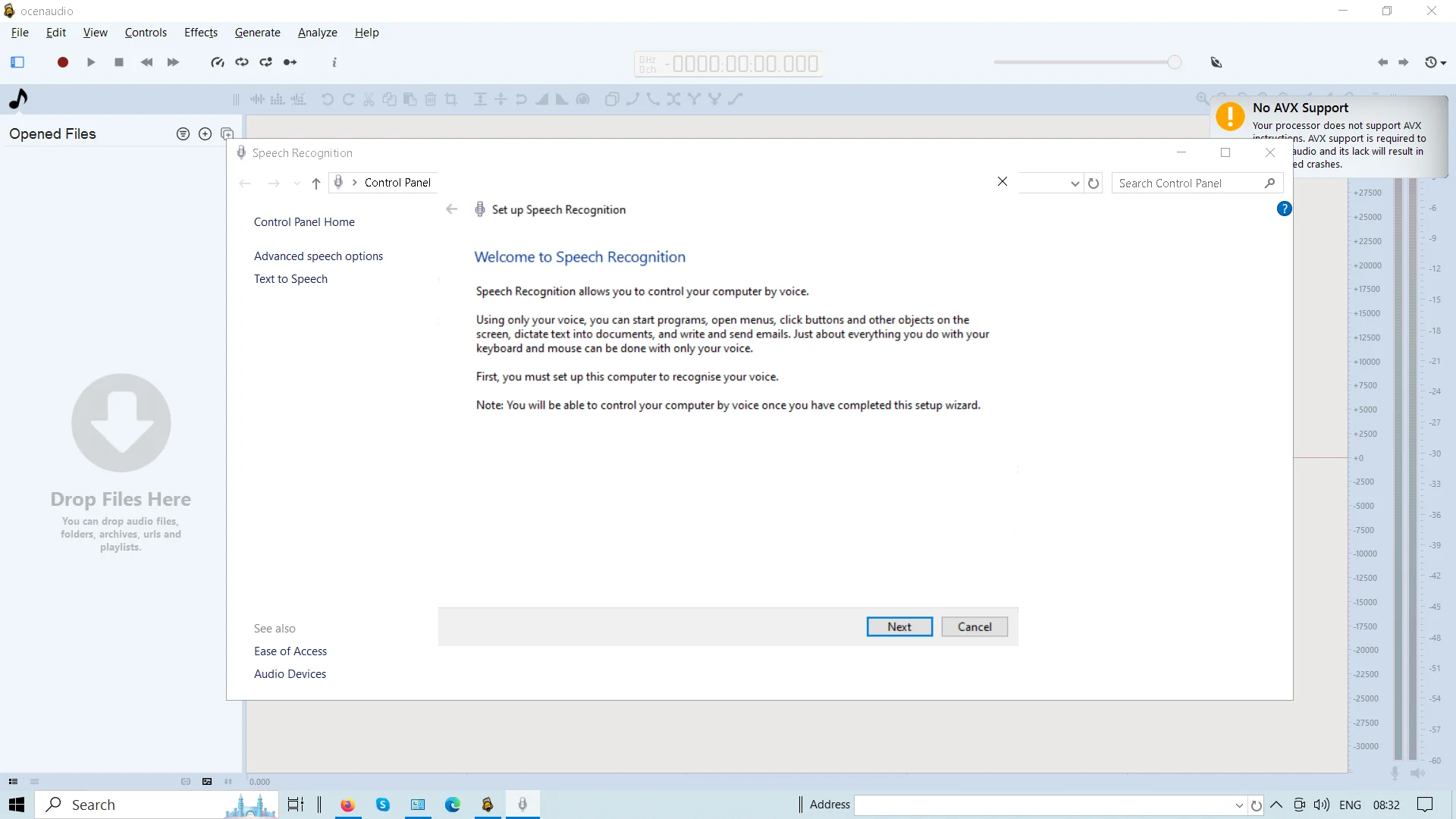Click the volume slider handle

(1174, 62)
